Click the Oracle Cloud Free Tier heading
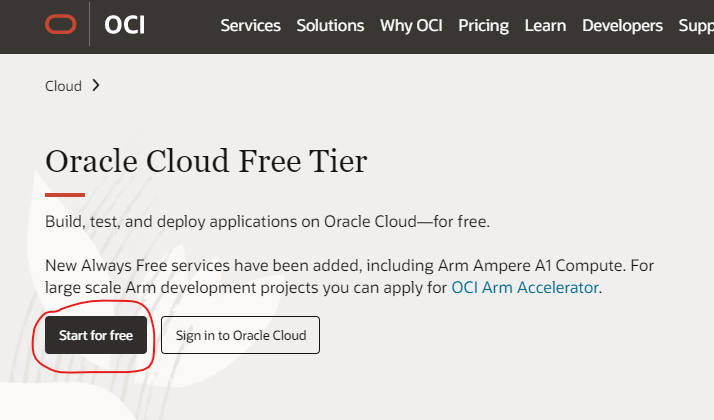The height and width of the screenshot is (420, 714). 206,161
